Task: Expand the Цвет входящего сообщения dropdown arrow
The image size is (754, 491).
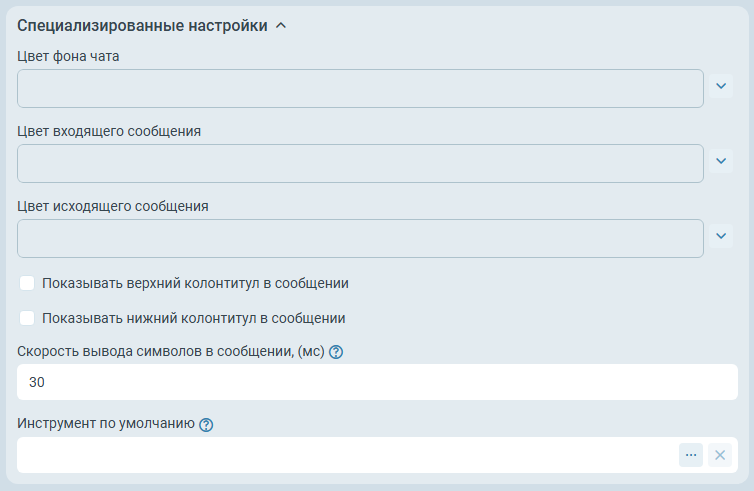Action: [721, 161]
